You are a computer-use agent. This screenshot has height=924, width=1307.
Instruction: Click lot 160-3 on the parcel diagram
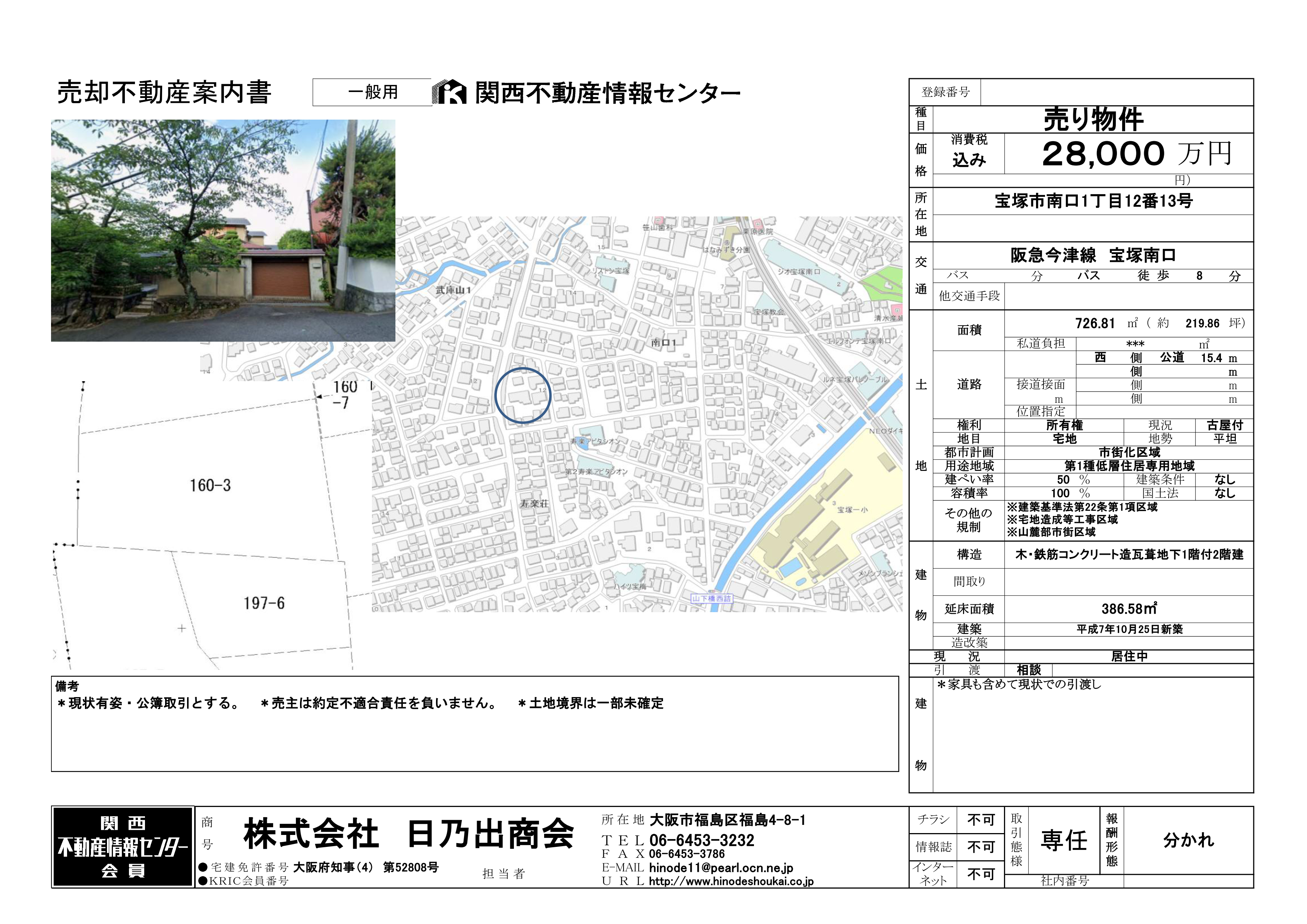210,485
